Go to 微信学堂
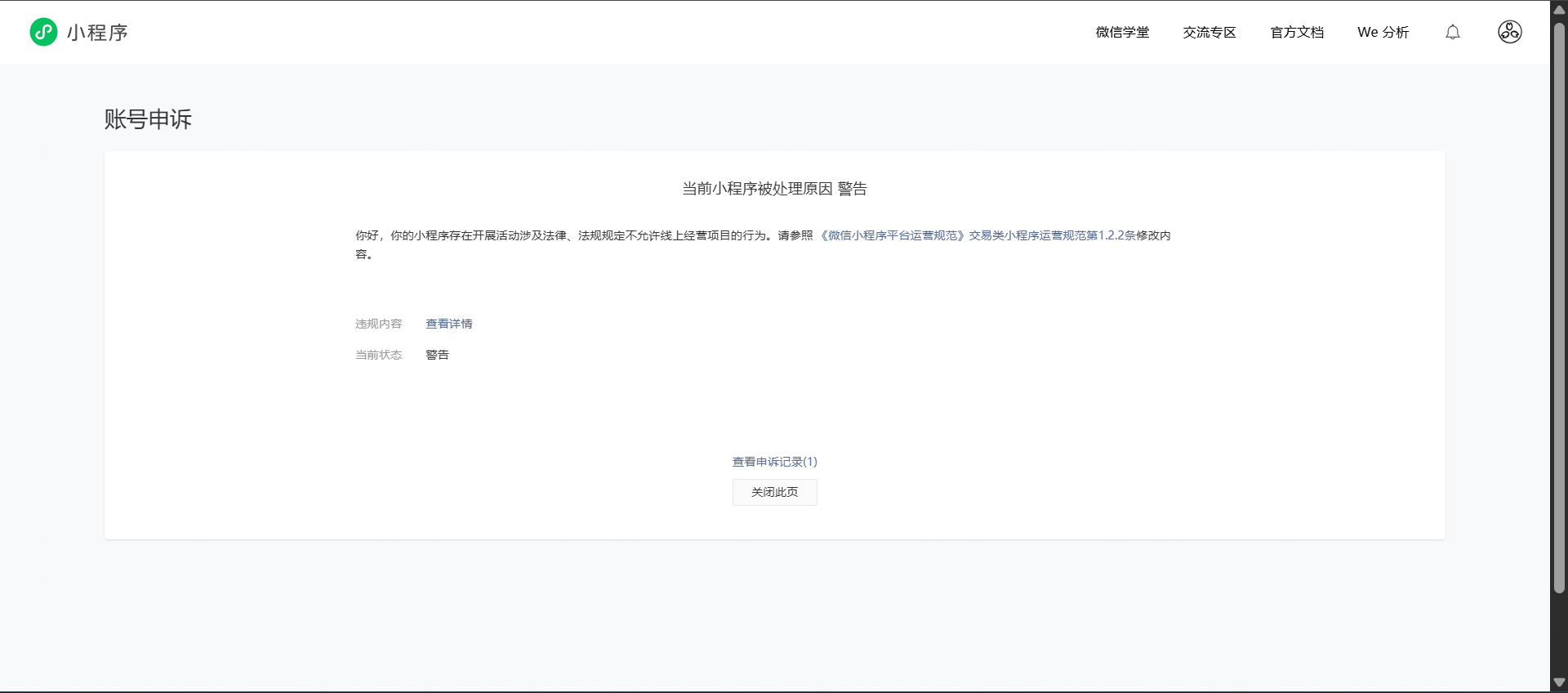Screen dimensions: 1568x693 1122,32
